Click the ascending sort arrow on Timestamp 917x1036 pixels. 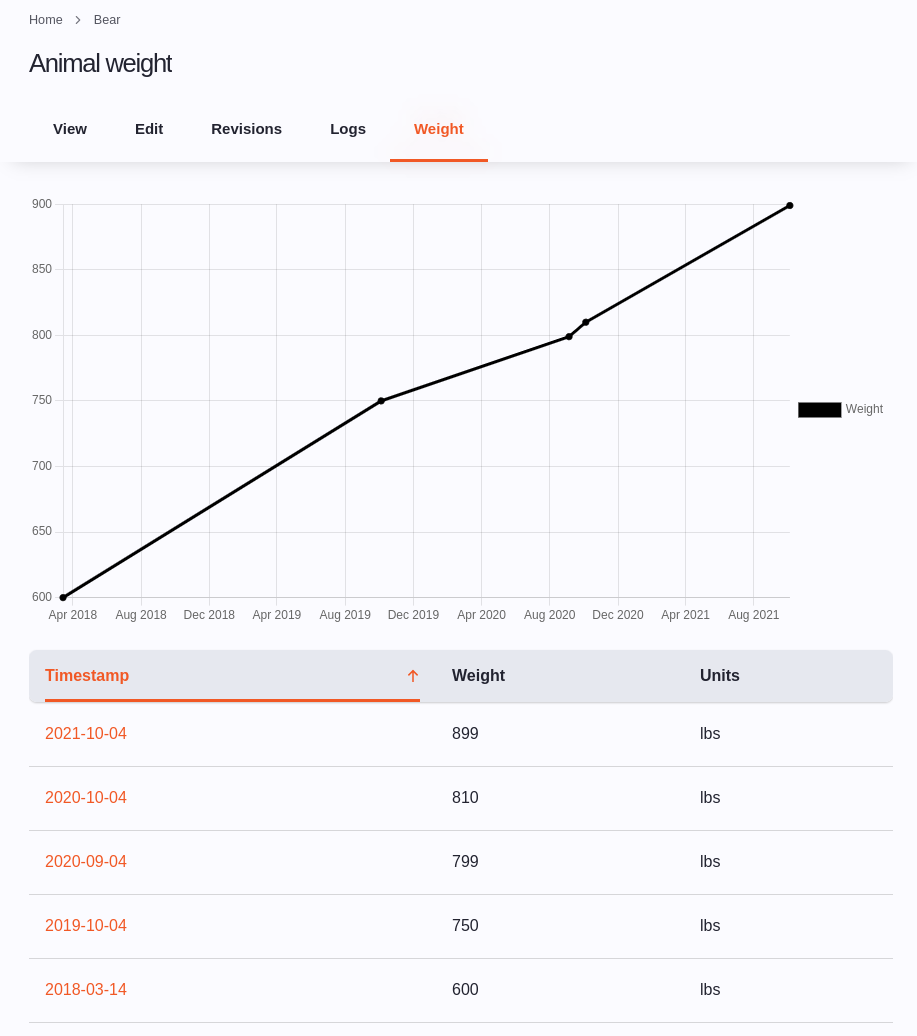pos(412,676)
